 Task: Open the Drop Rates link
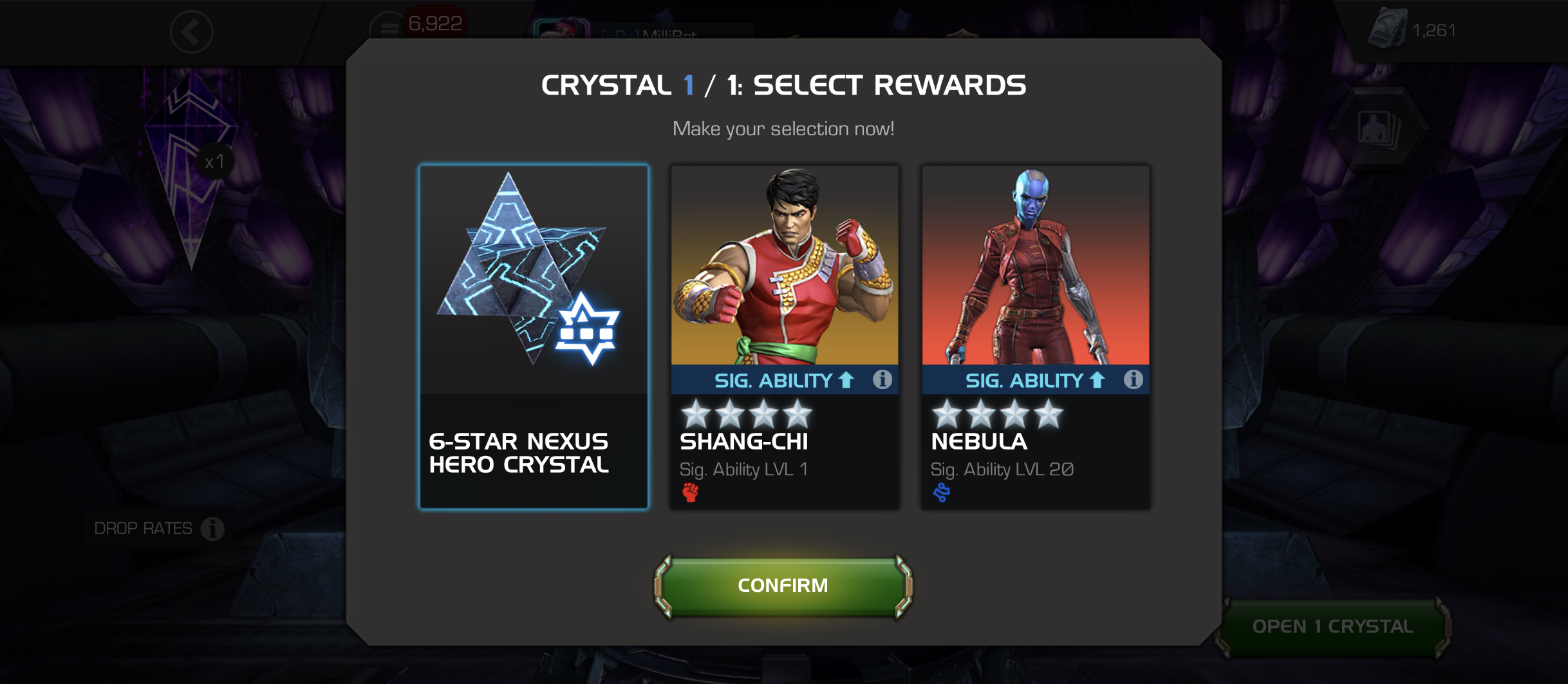point(144,529)
